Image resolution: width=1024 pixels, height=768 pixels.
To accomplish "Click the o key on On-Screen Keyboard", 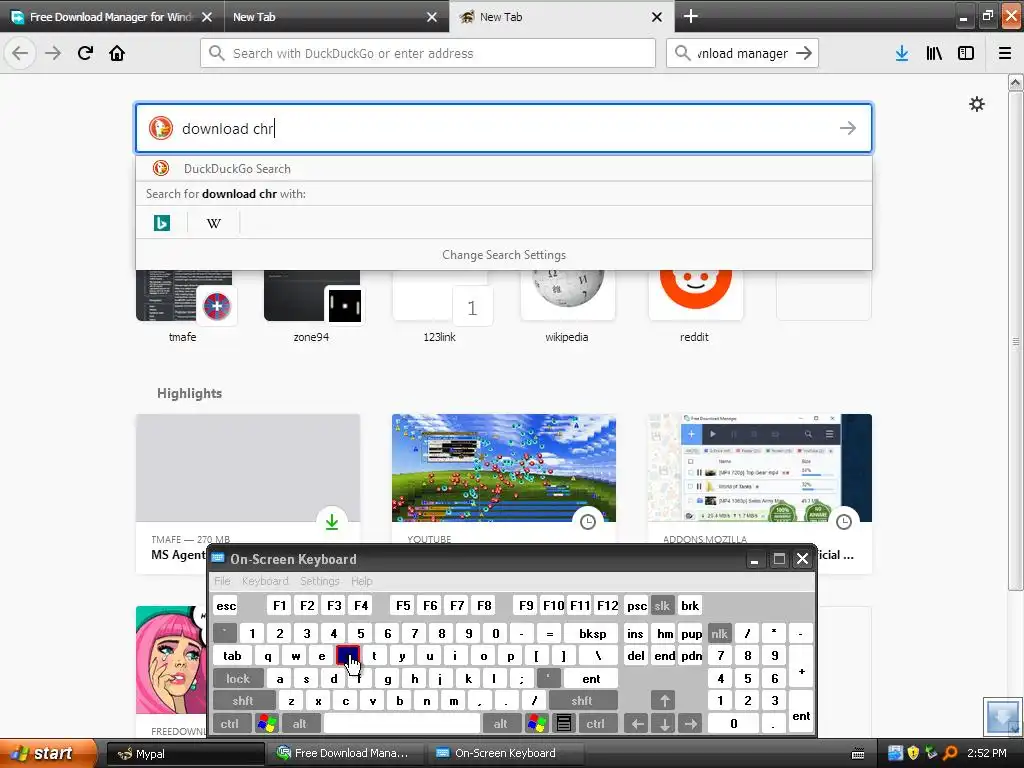I will [x=483, y=656].
